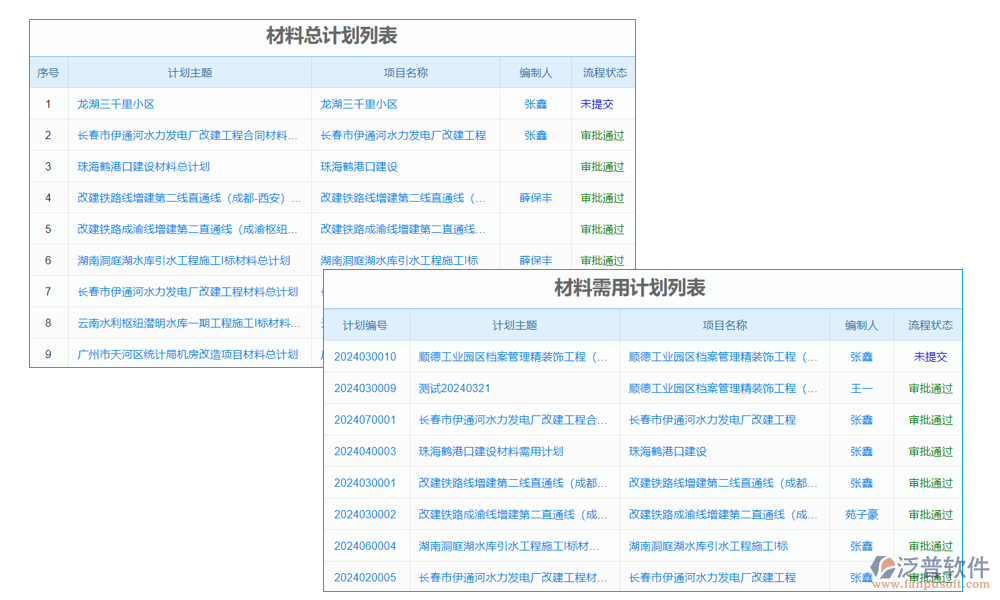Select the 计划主题 column header

[189, 72]
